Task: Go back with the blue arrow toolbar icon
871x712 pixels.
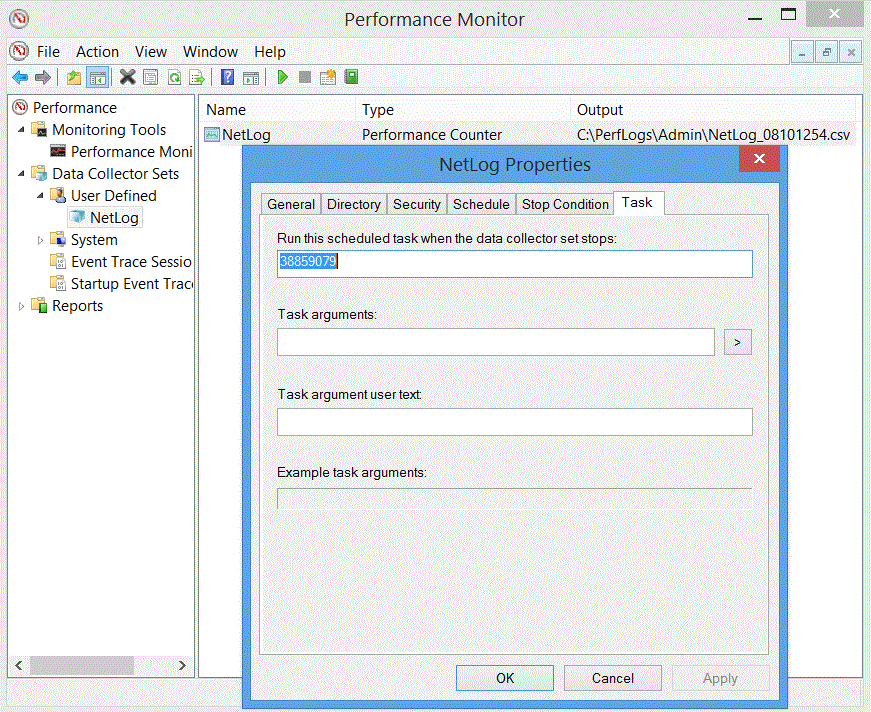Action: [20, 77]
